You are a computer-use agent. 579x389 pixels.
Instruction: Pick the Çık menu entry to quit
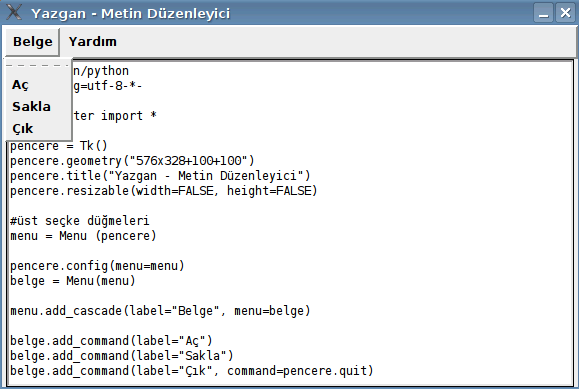[x=23, y=129]
